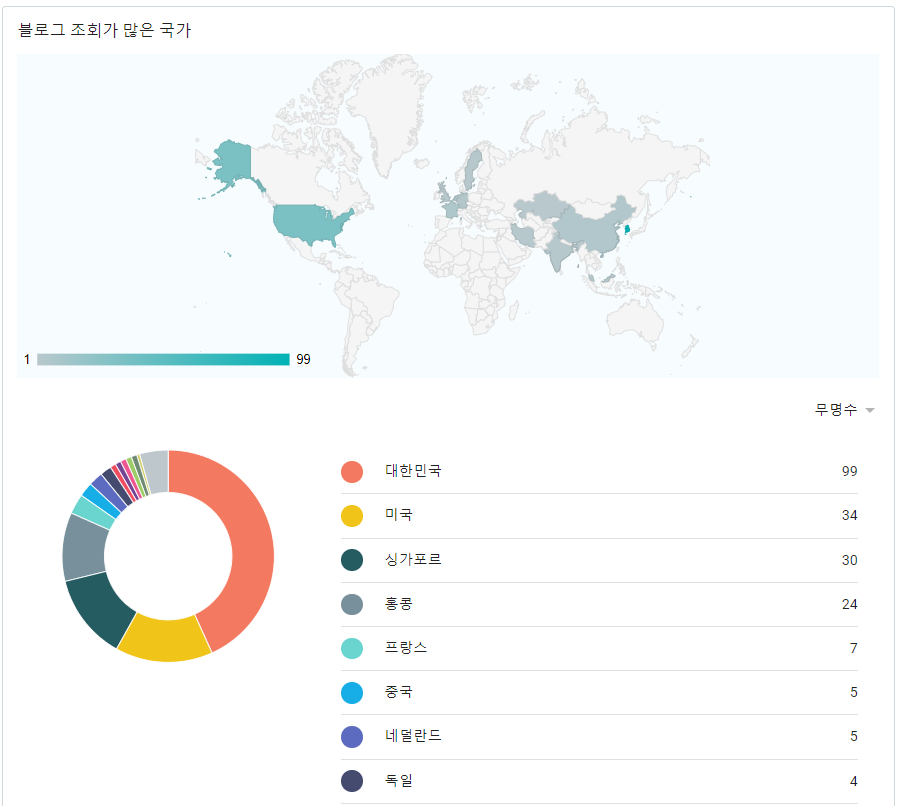Click the 대한민국 coral color swatch
Screen dimensions: 900x806
(352, 471)
